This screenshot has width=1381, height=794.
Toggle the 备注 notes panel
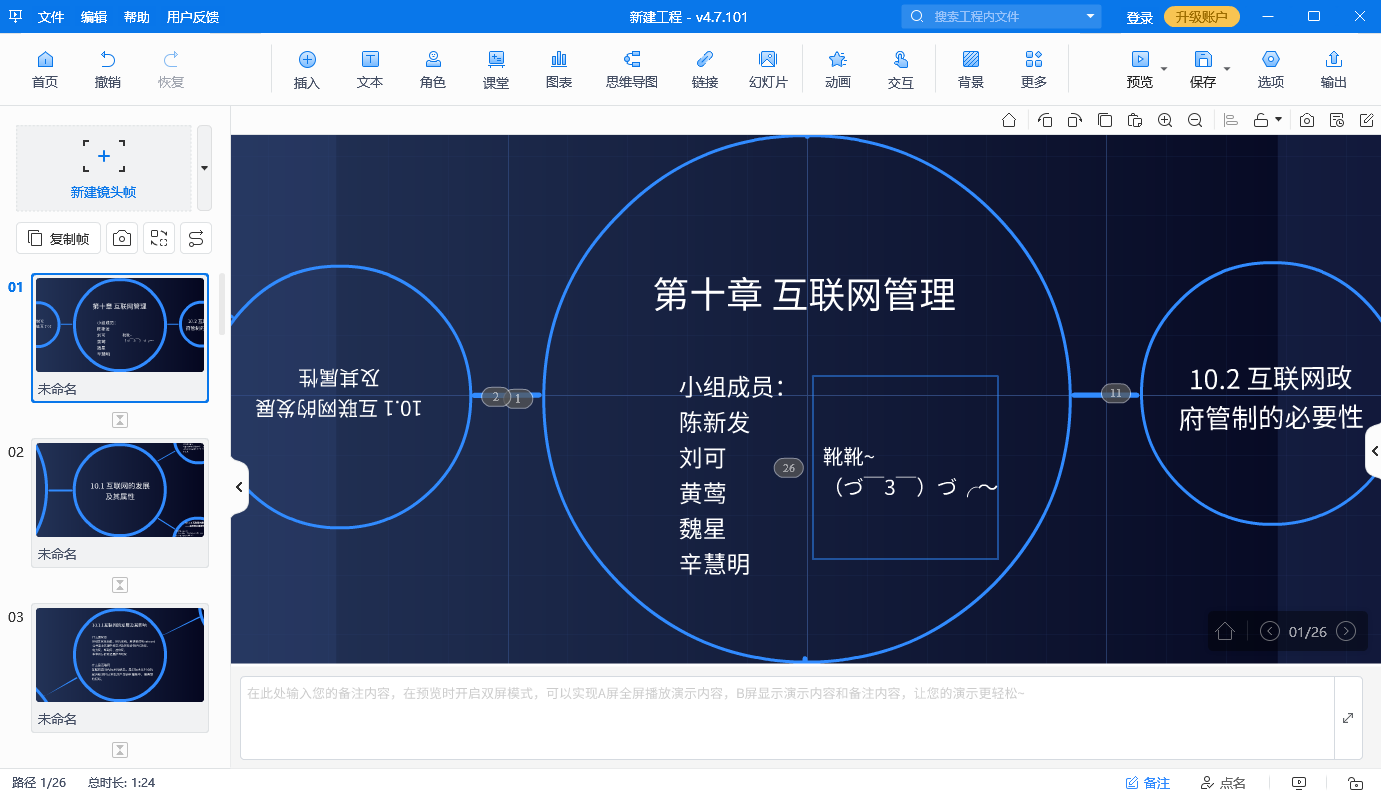point(1148,783)
